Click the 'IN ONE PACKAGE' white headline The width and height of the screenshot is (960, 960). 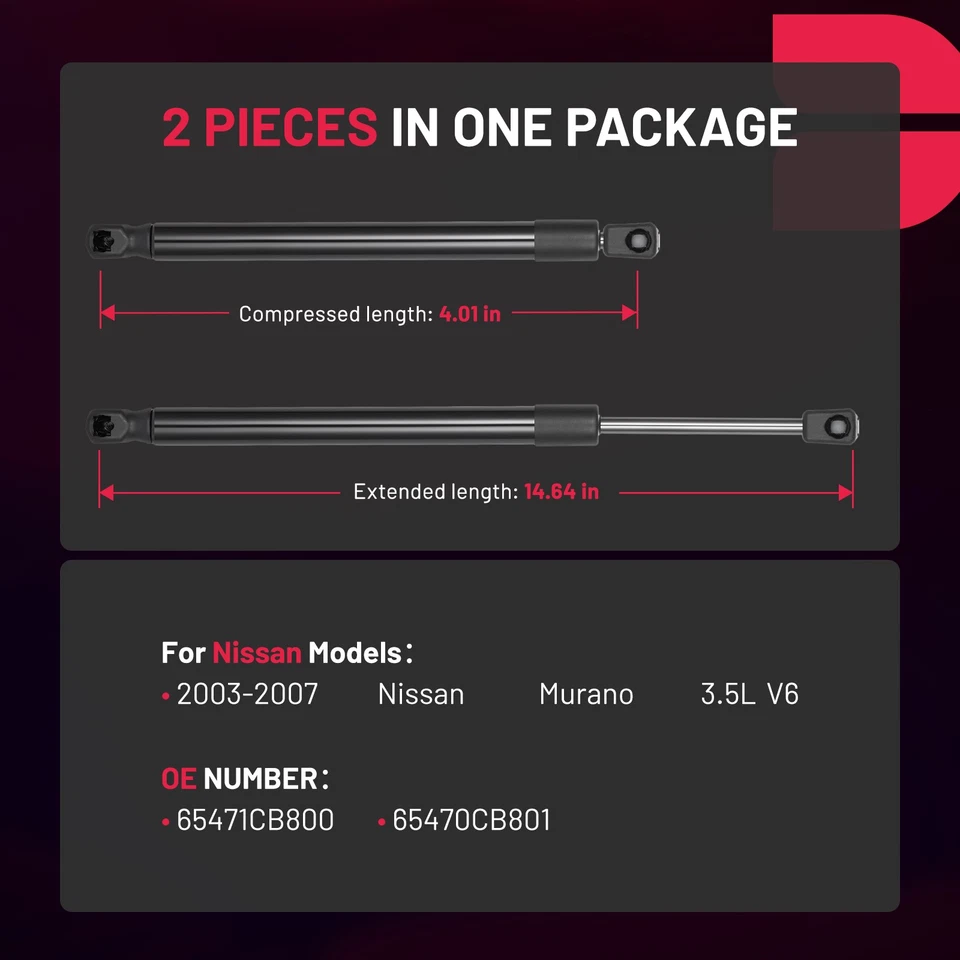594,127
